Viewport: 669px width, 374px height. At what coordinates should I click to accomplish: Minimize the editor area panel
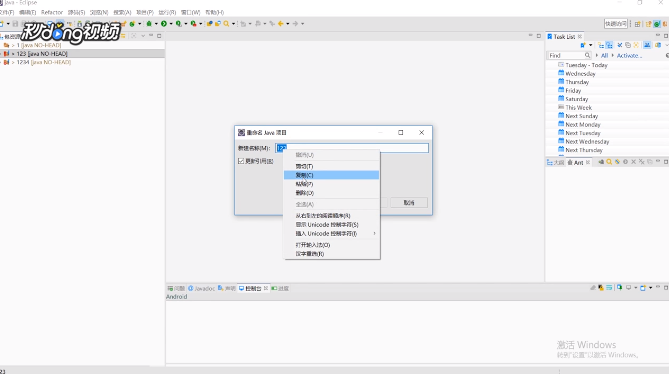point(531,36)
